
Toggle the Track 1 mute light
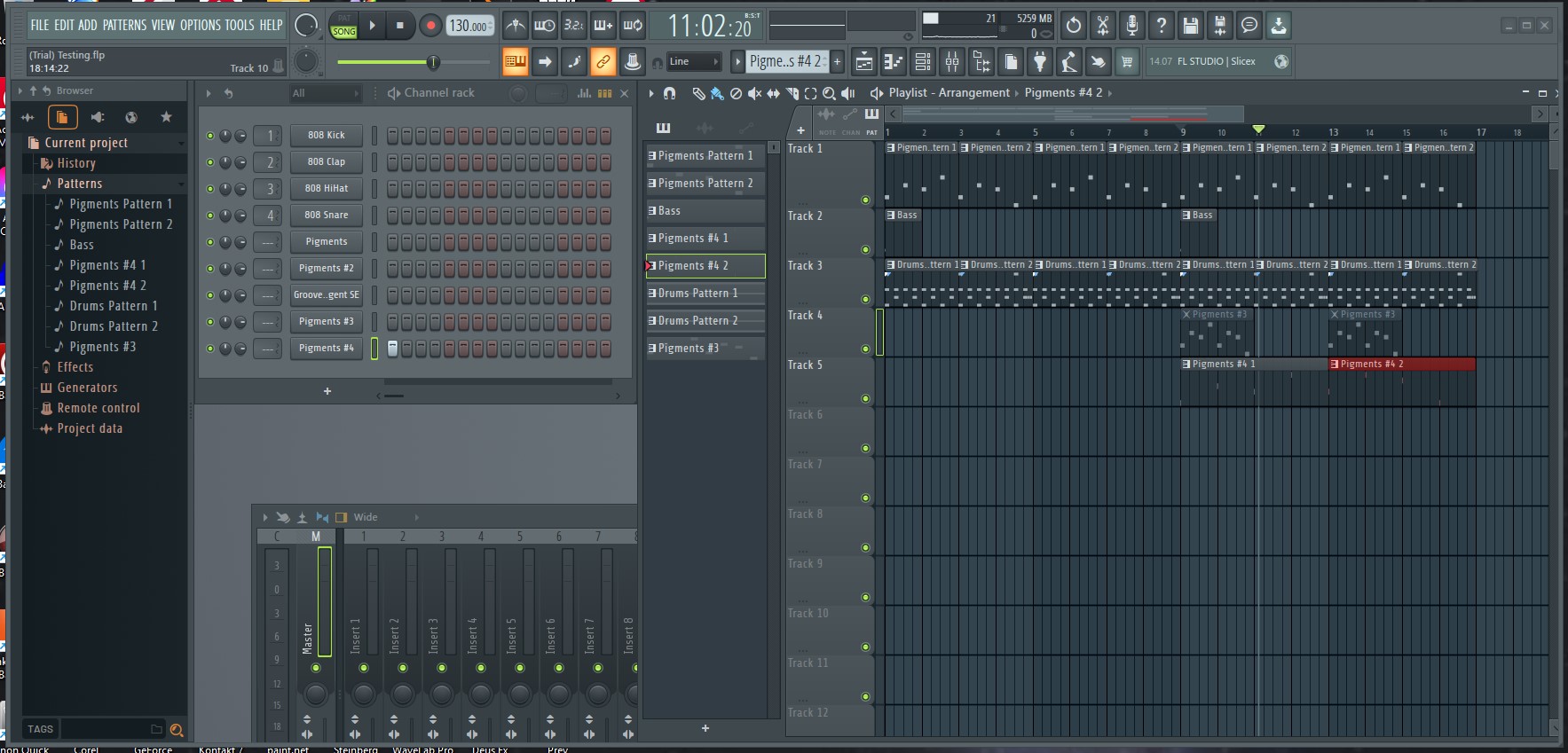click(865, 200)
